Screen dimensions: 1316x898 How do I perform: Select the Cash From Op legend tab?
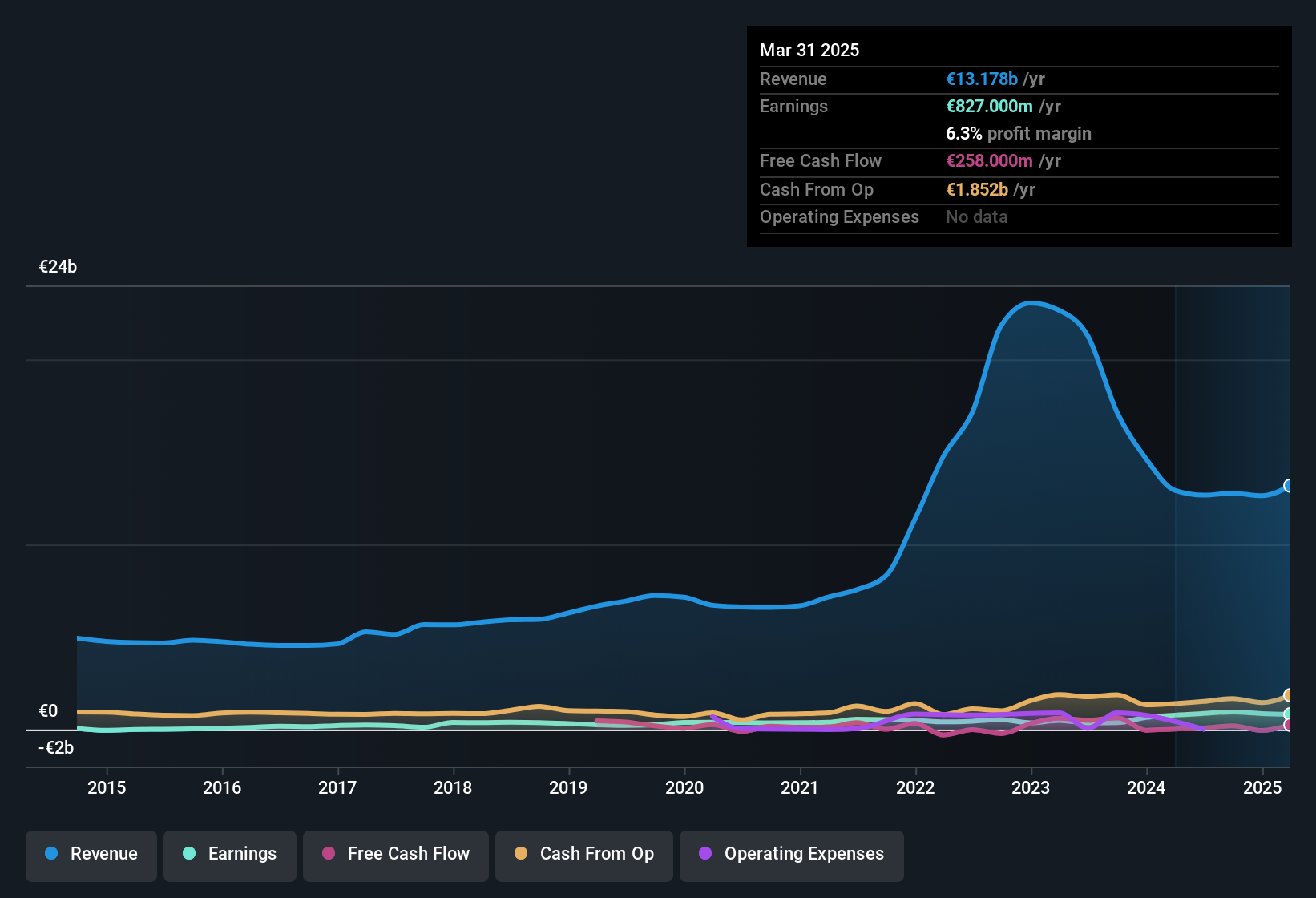pyautogui.click(x=583, y=854)
